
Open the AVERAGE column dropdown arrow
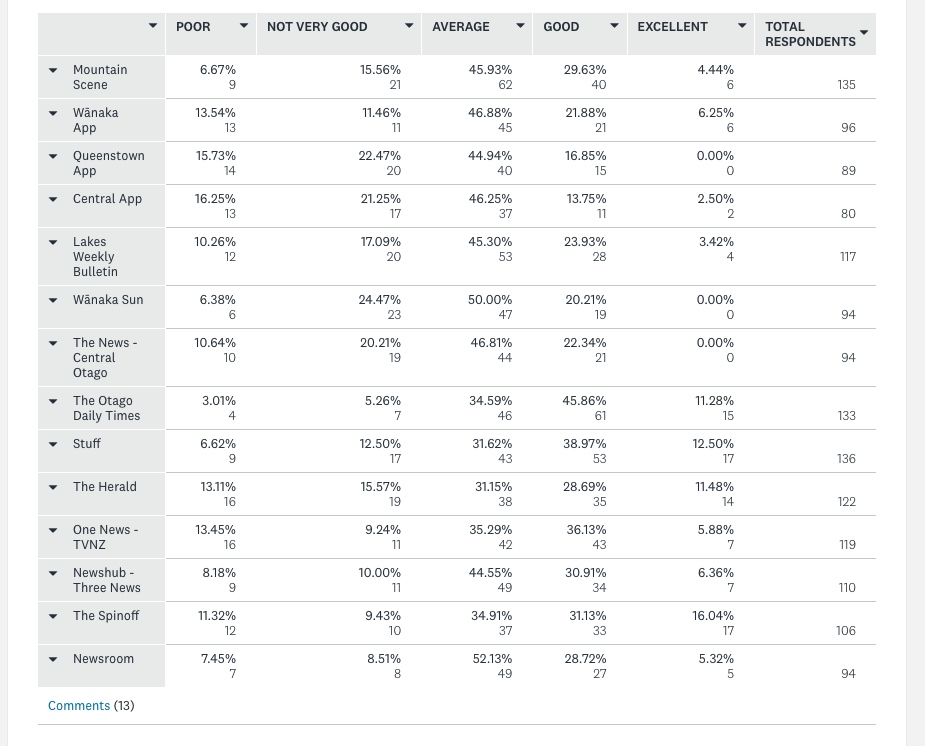point(520,26)
